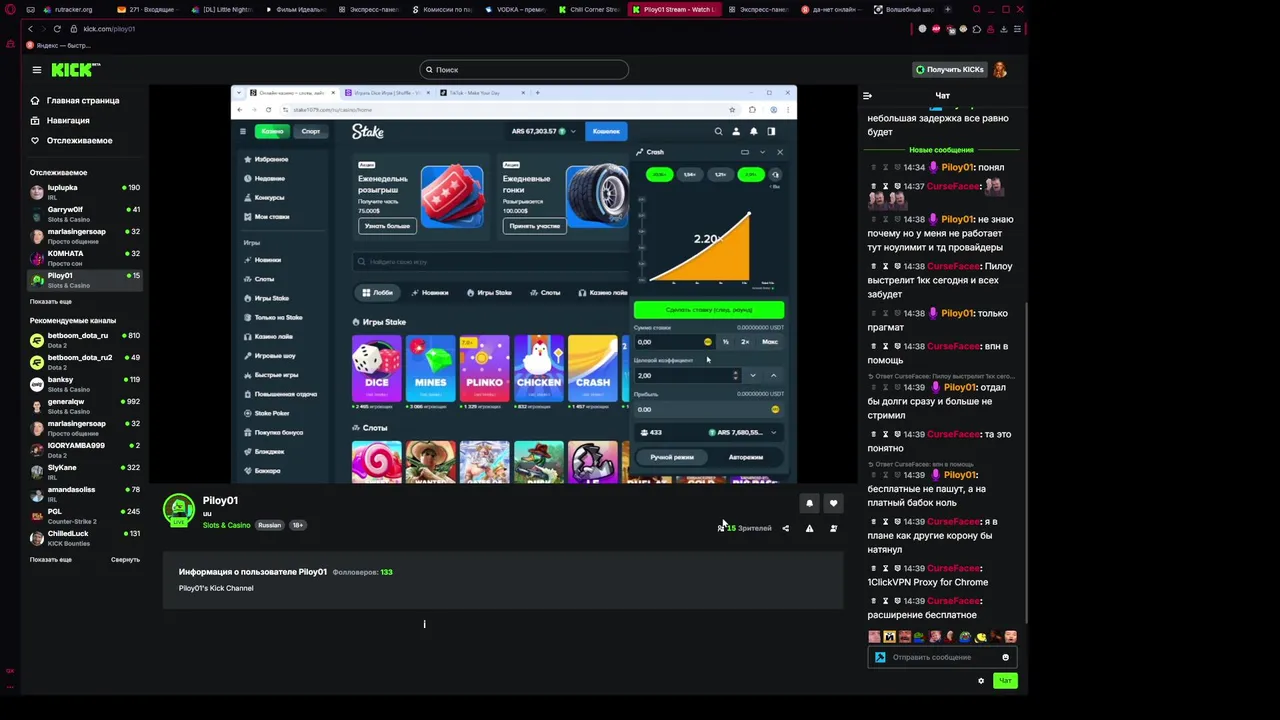Click Сумма ставки amount input field
1280x720 pixels.
[x=673, y=342]
